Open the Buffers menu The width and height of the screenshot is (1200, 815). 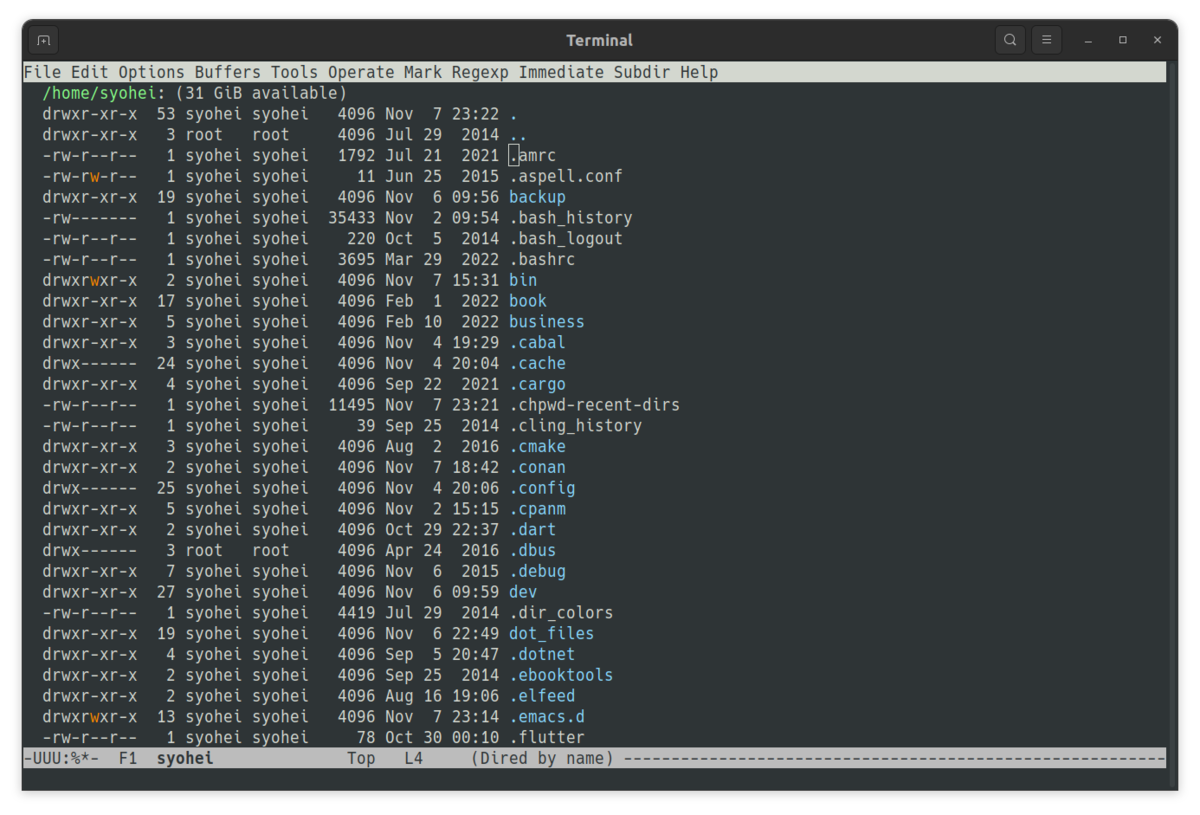(227, 71)
